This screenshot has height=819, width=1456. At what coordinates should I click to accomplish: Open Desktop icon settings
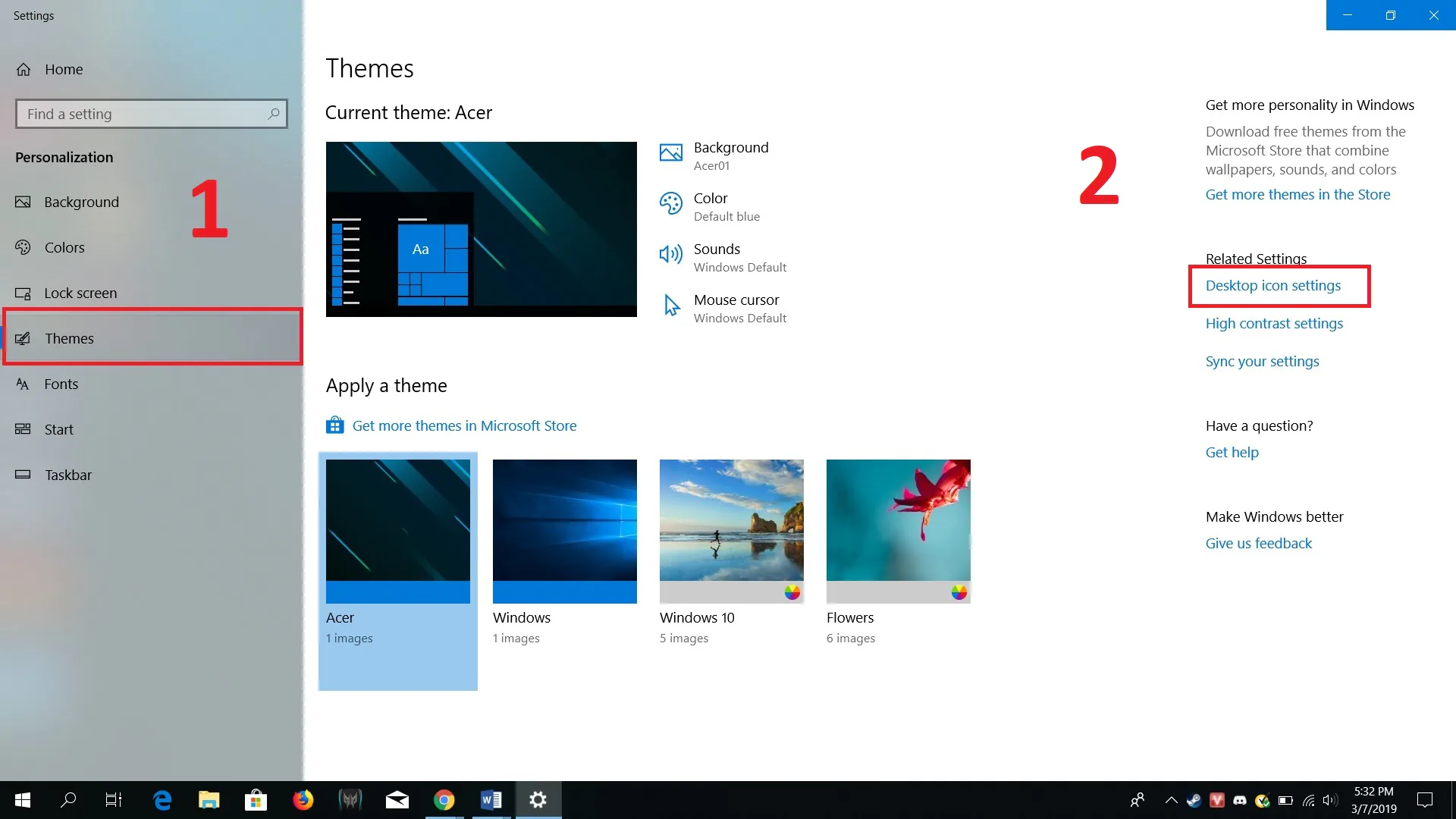pos(1273,285)
